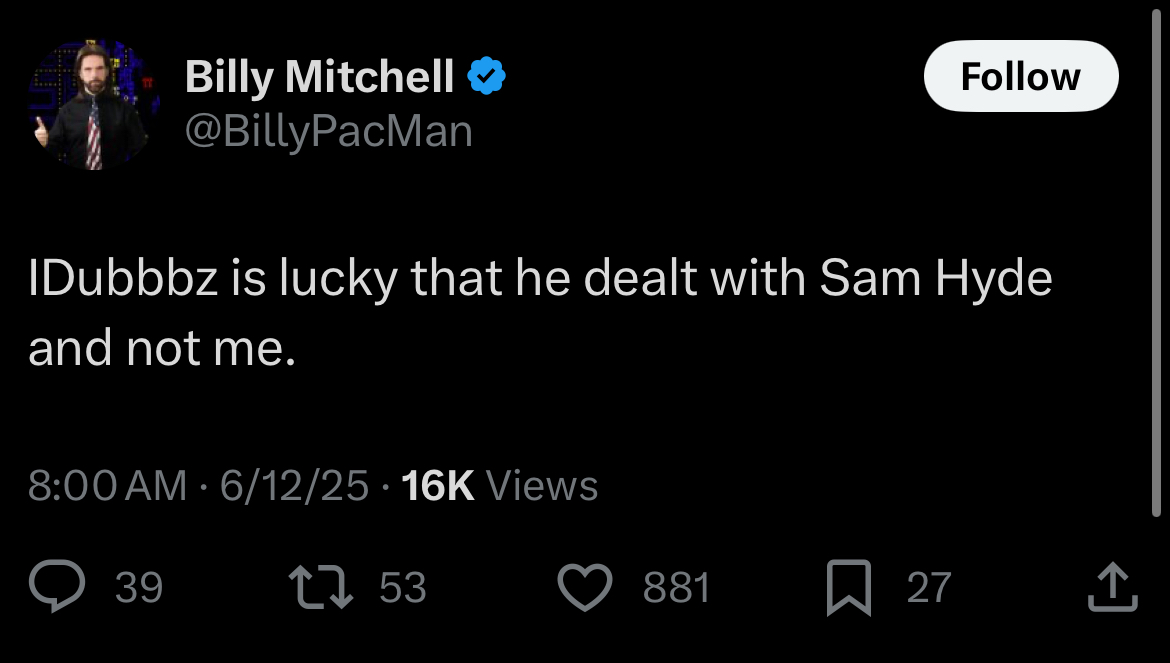Click the 8:00 AM timestamp

click(107, 486)
